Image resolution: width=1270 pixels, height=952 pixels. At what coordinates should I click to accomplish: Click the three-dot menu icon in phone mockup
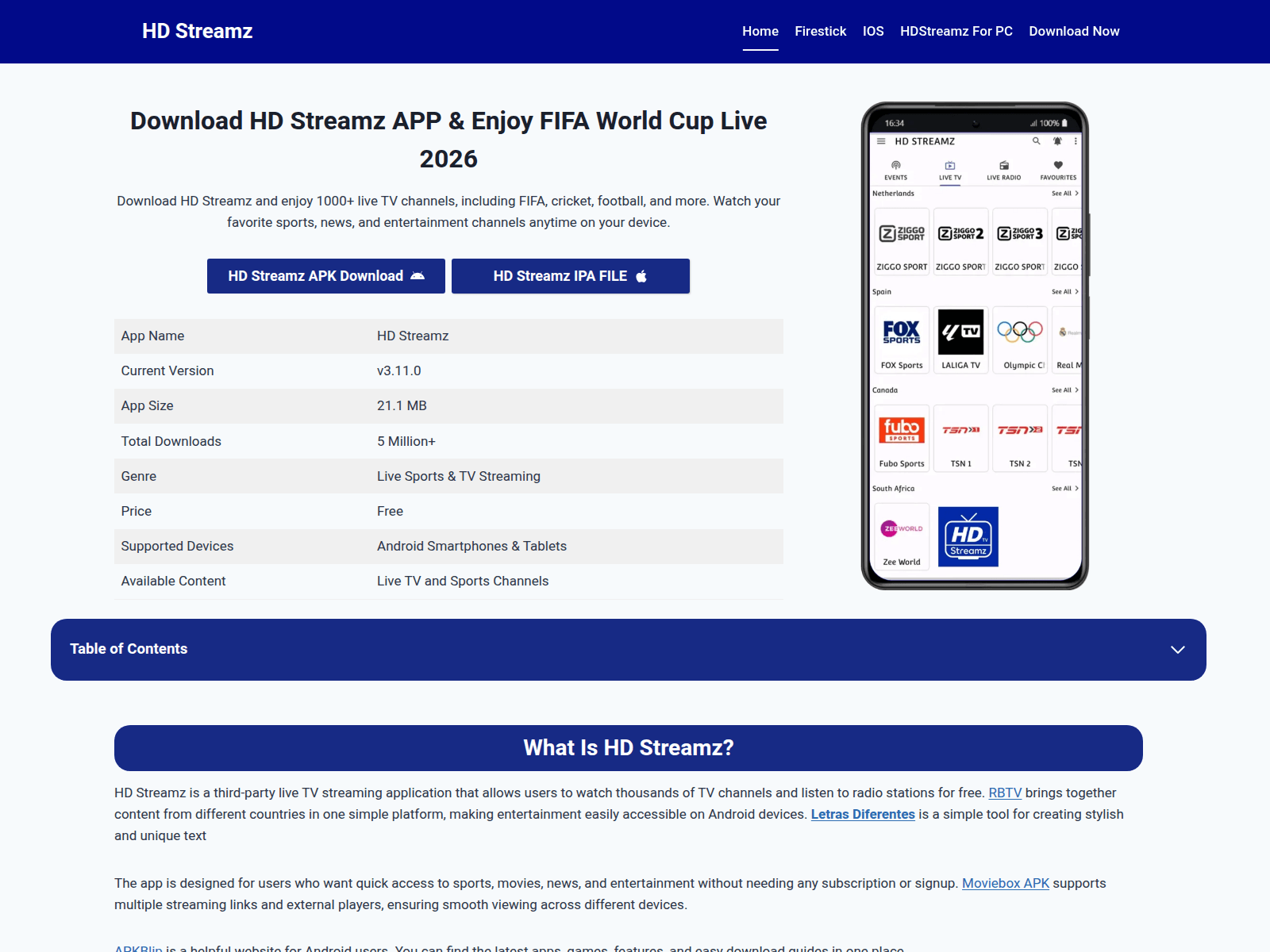[x=1076, y=141]
